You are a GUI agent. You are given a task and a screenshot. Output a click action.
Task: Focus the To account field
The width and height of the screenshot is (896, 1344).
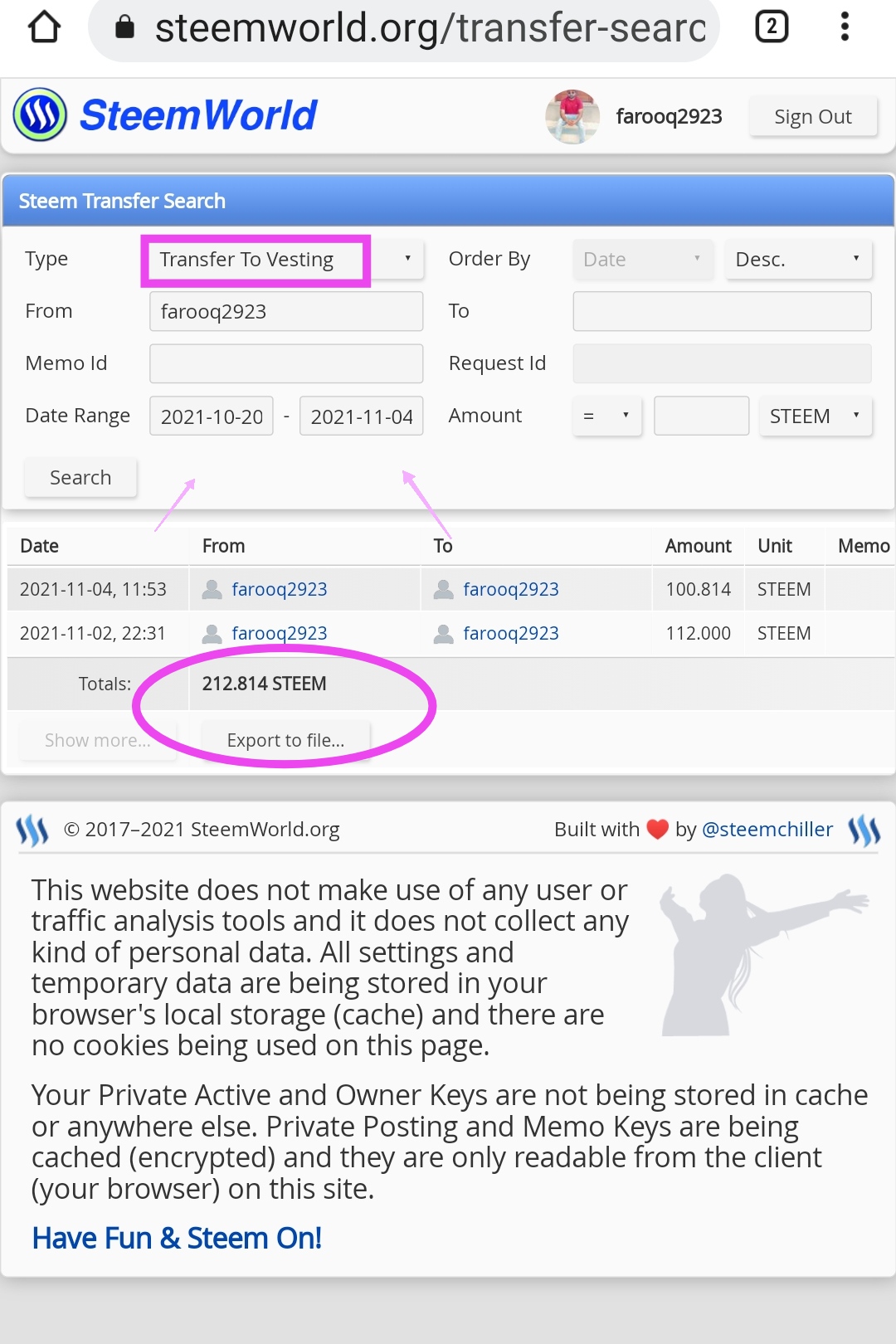click(x=722, y=312)
